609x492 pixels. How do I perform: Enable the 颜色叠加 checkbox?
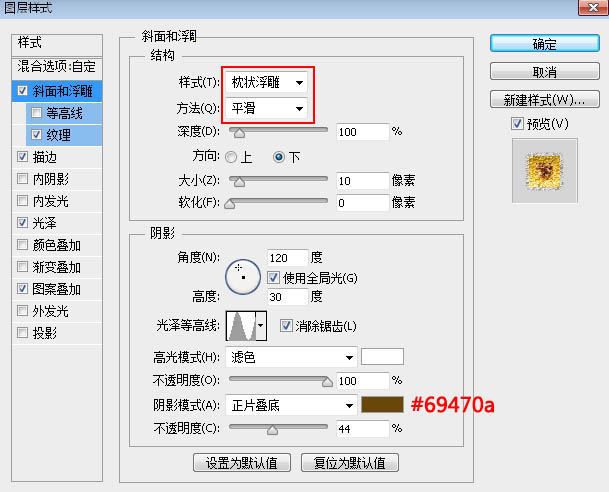[23, 245]
